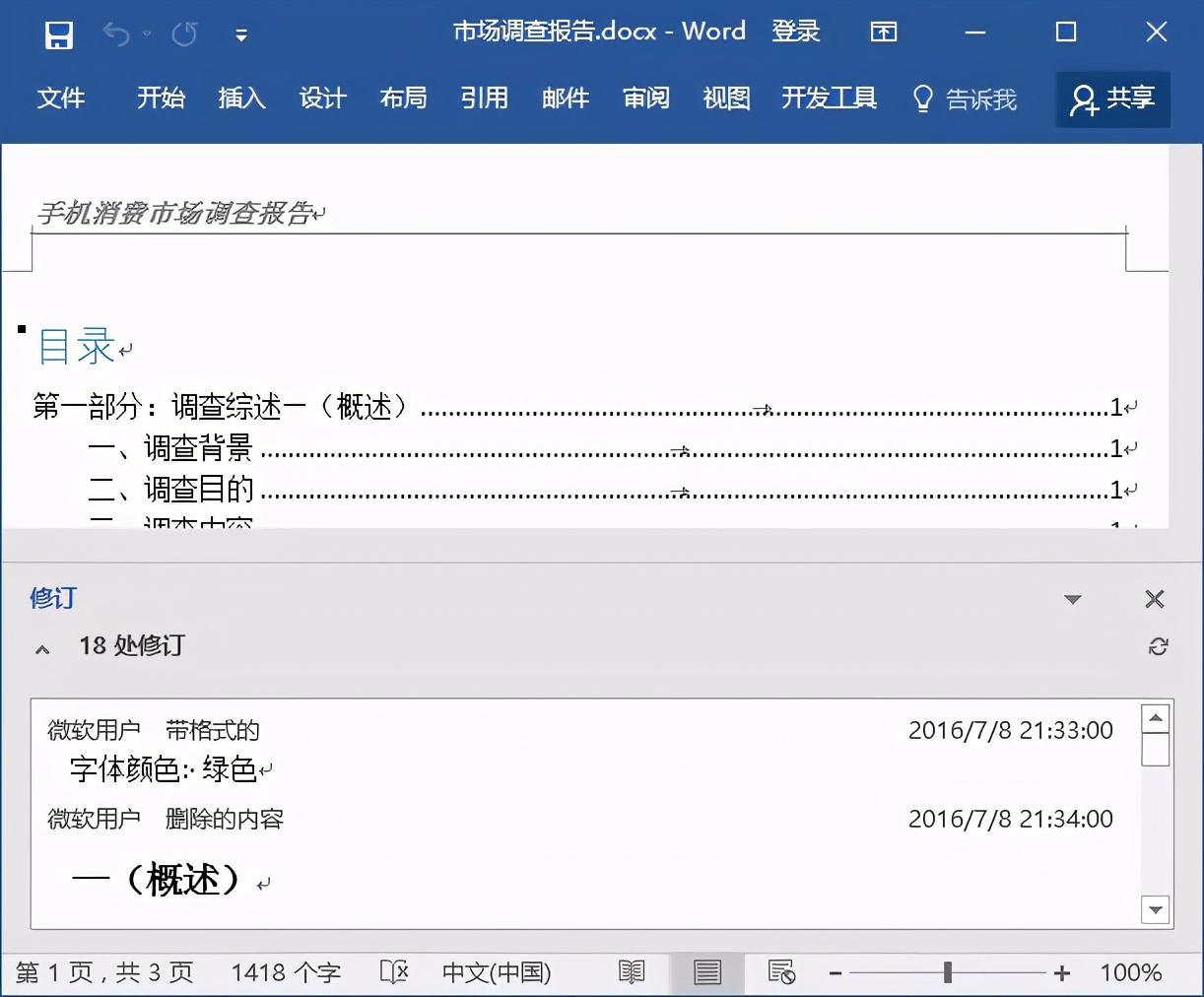Open word count via 1418 个字

(x=285, y=972)
